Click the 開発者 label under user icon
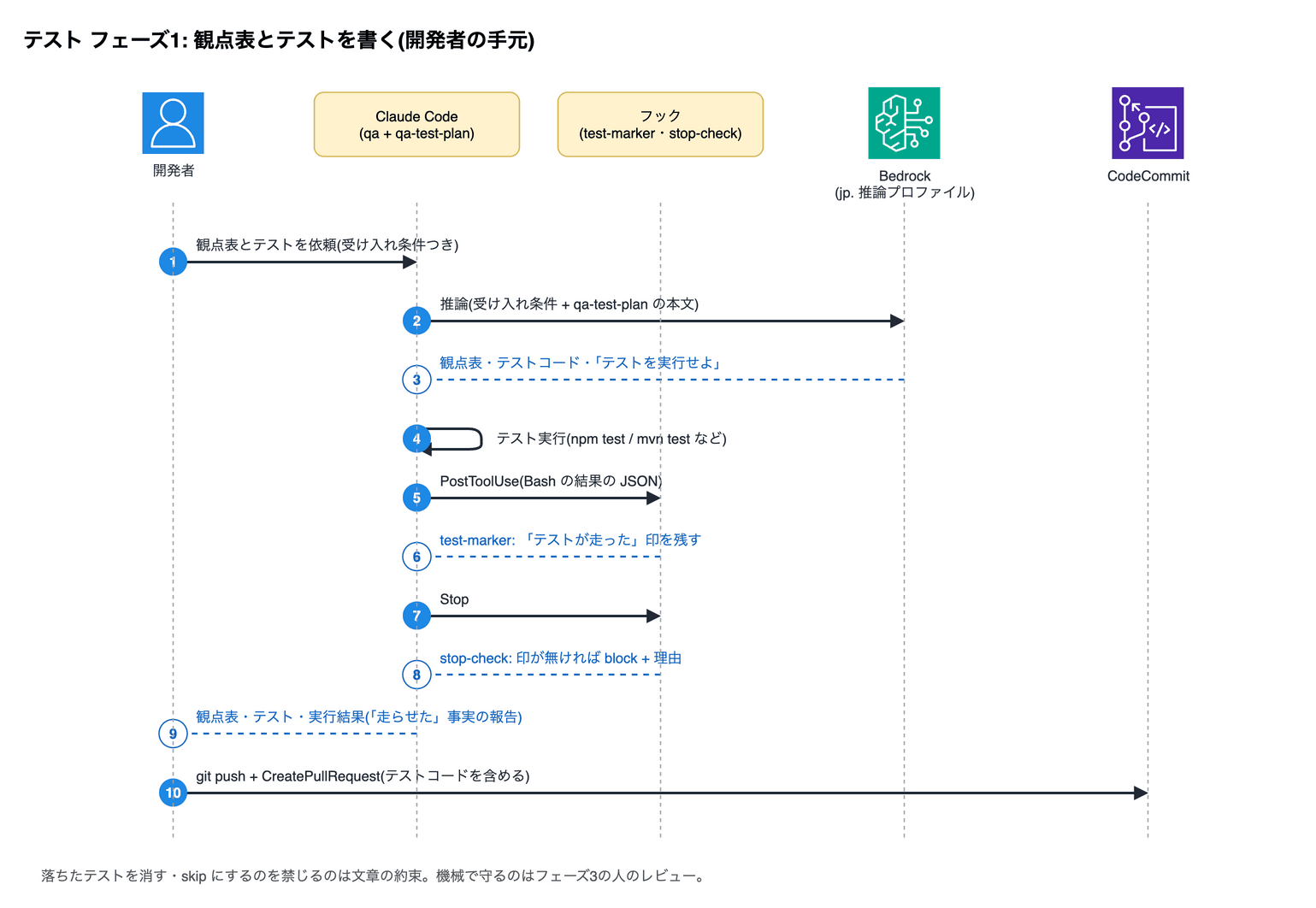This screenshot has width=1316, height=908. pos(174,171)
